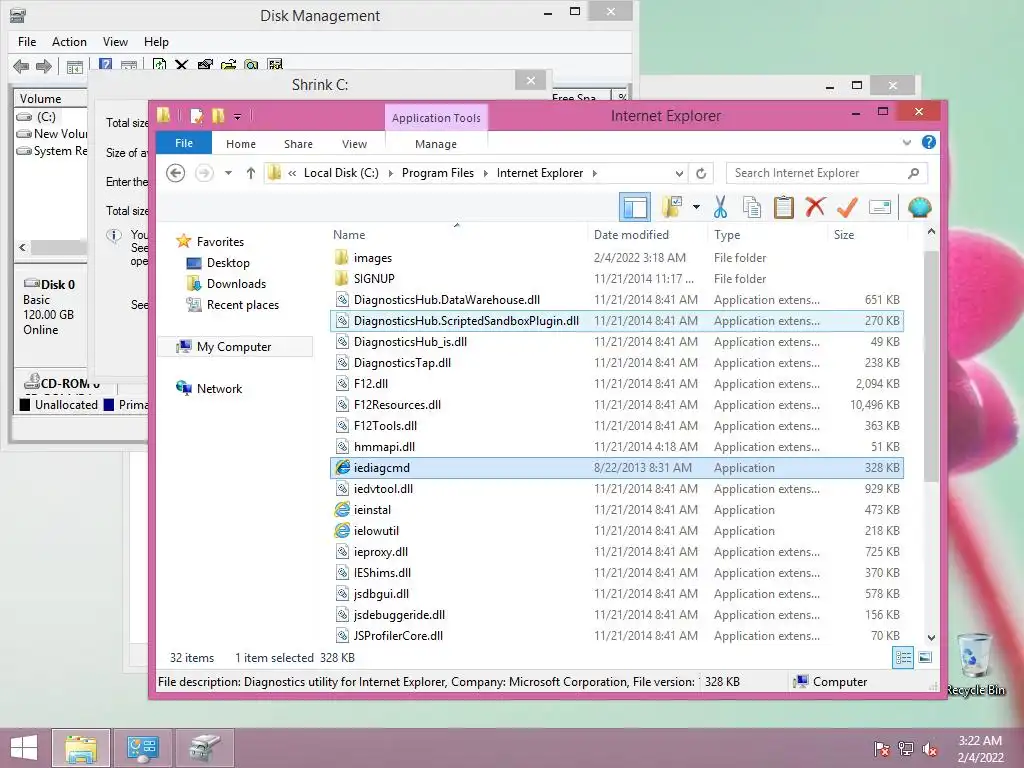
Task: Click the orange checkmark properties icon
Action: point(847,208)
